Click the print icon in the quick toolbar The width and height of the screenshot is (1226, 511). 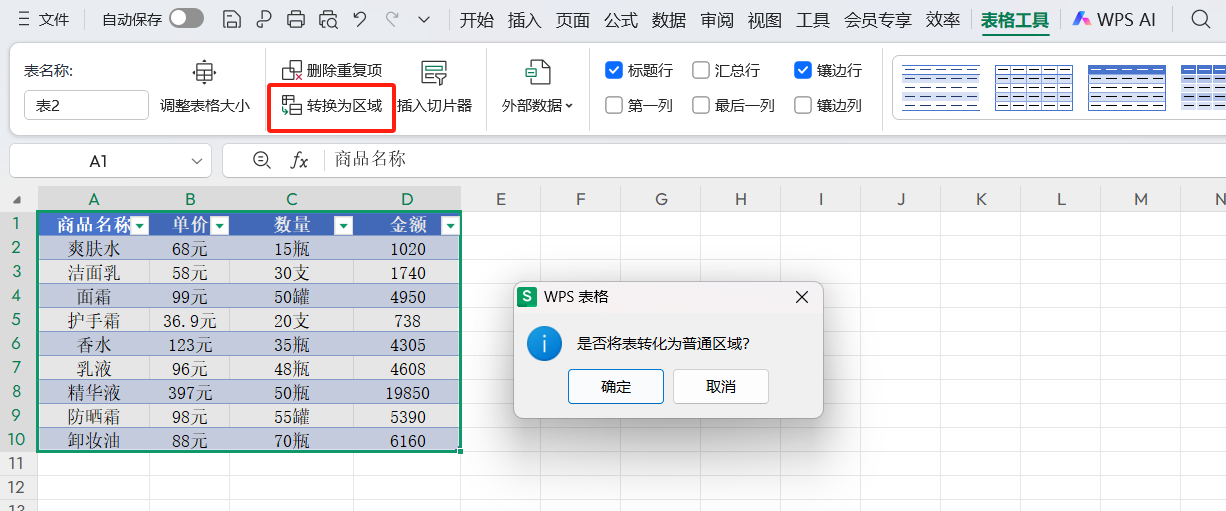point(296,19)
